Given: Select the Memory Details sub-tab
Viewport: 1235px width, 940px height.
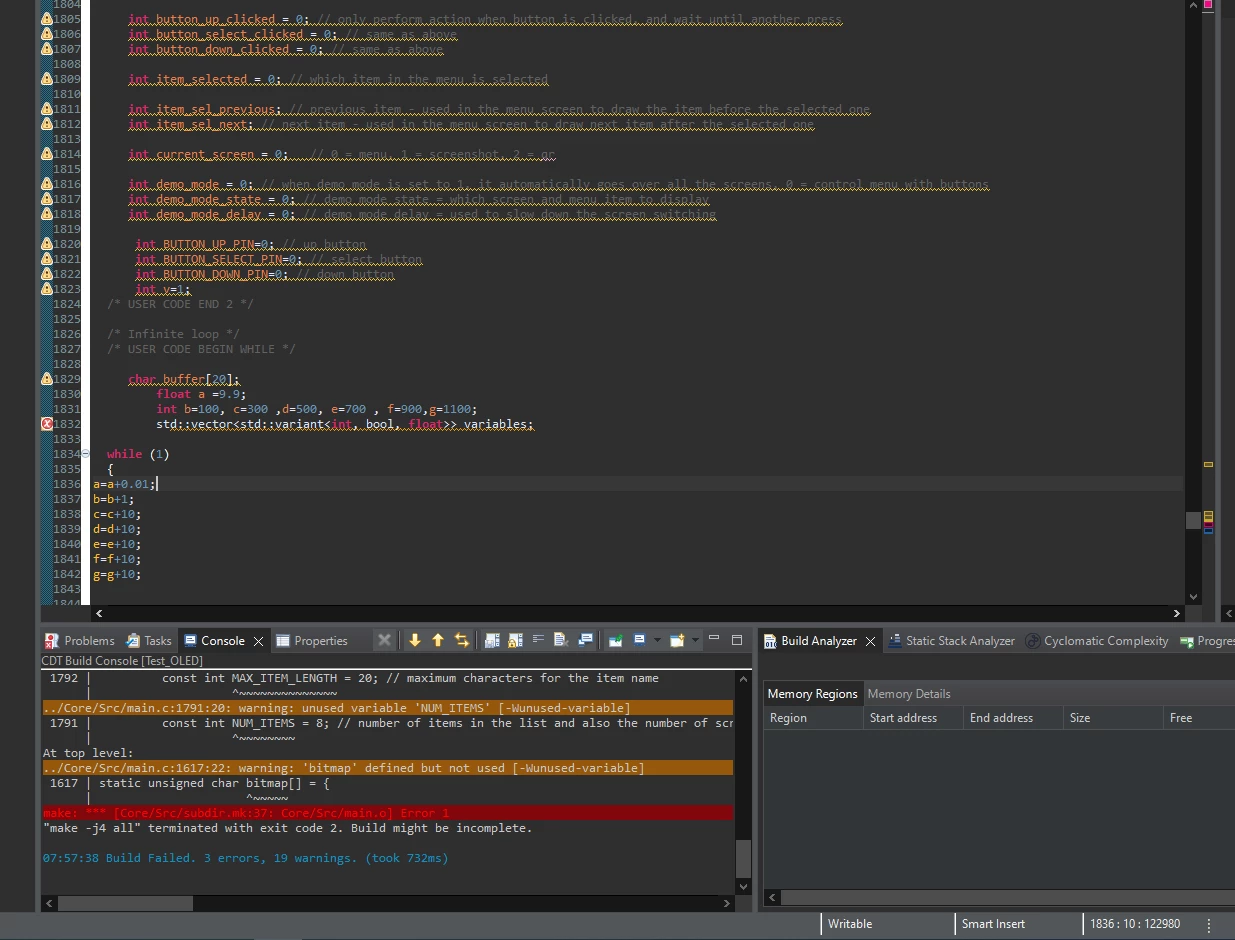Looking at the screenshot, I should point(909,694).
